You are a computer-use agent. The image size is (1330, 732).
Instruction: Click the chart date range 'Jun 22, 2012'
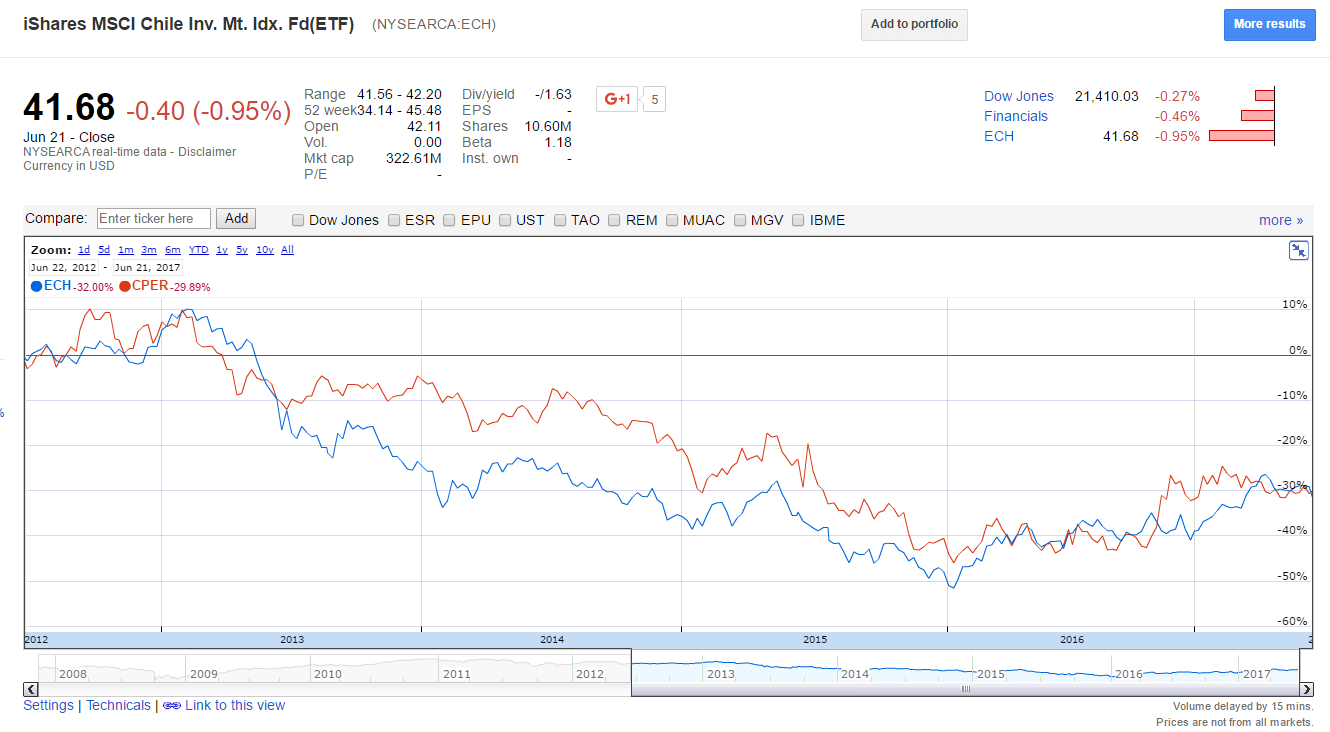64,267
